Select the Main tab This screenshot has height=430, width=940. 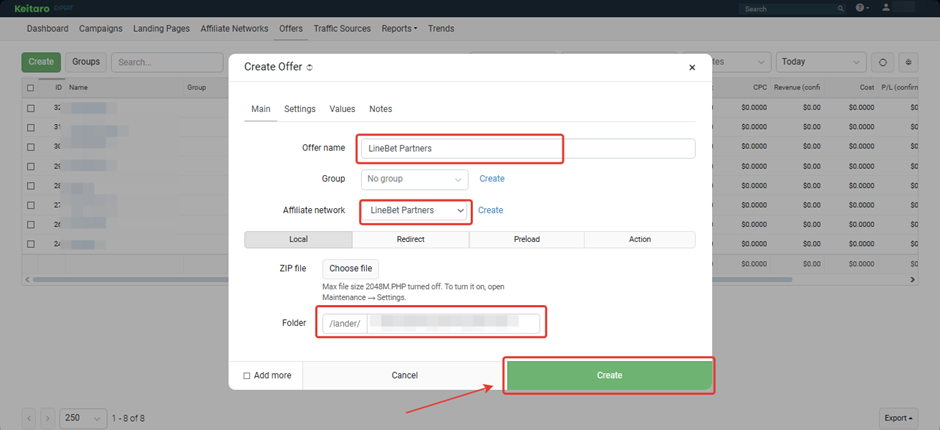[x=261, y=109]
